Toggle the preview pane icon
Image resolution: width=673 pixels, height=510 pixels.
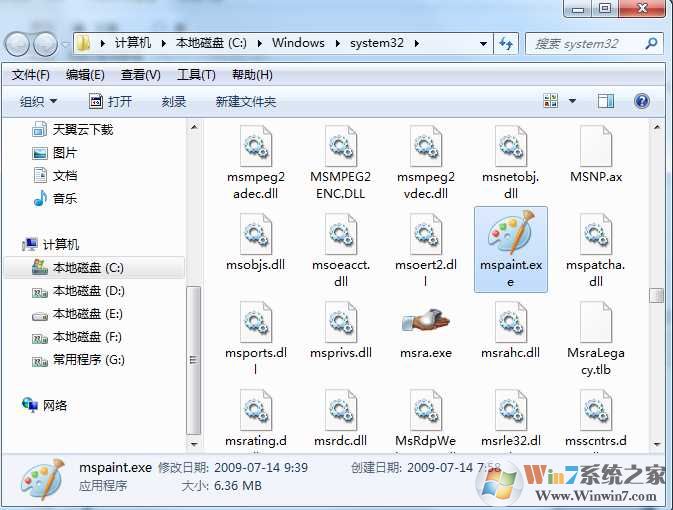606,101
